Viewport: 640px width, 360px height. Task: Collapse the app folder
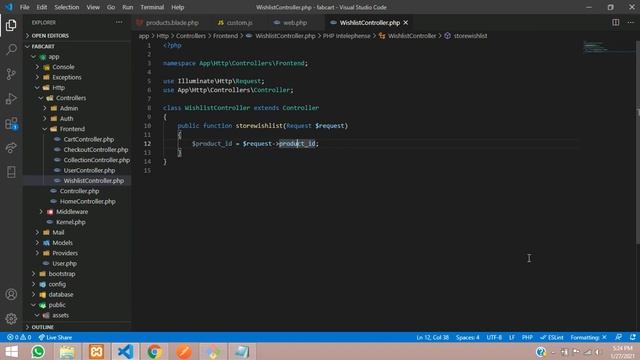(x=54, y=57)
